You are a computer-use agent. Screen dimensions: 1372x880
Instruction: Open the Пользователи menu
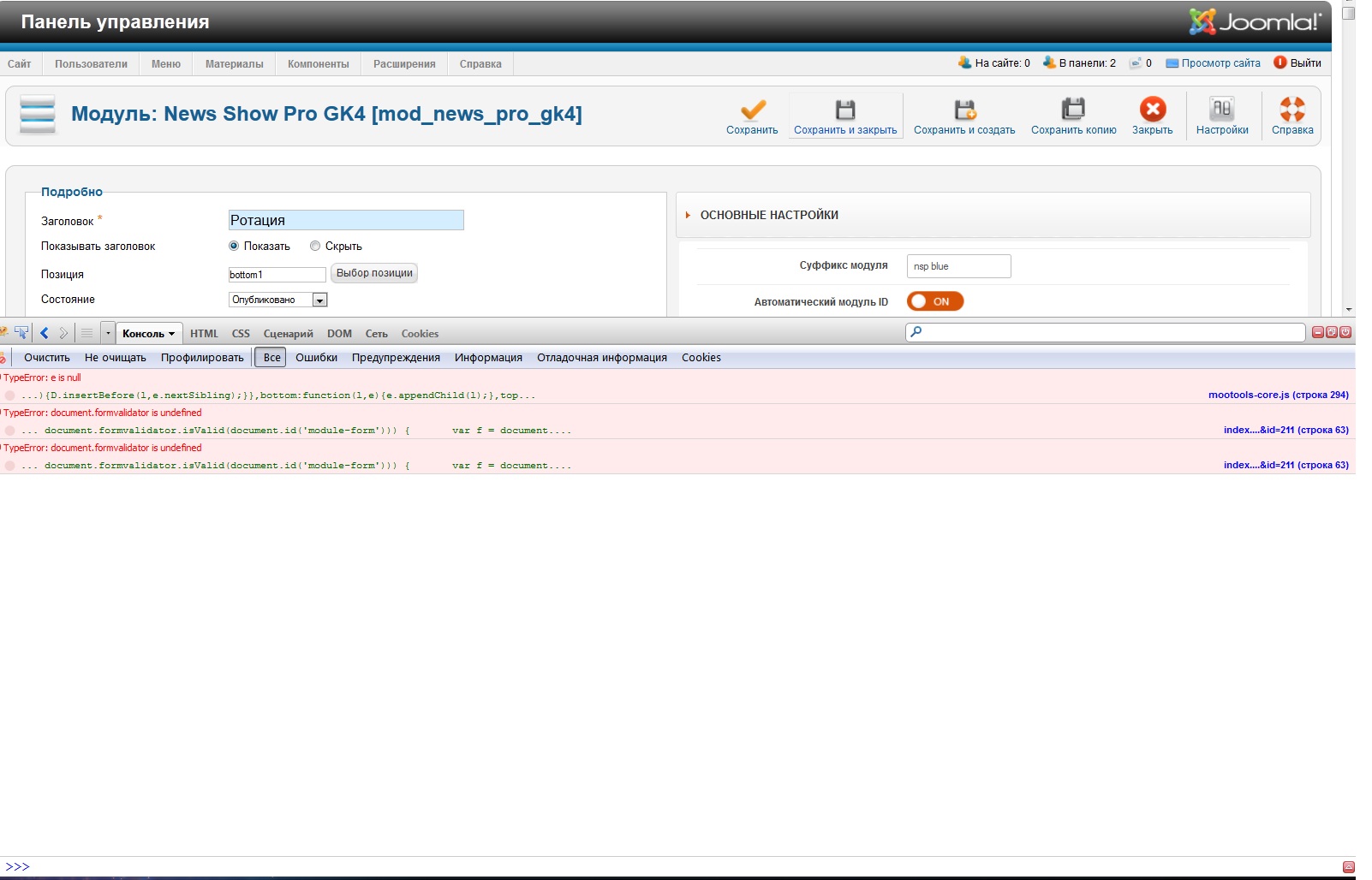[91, 63]
